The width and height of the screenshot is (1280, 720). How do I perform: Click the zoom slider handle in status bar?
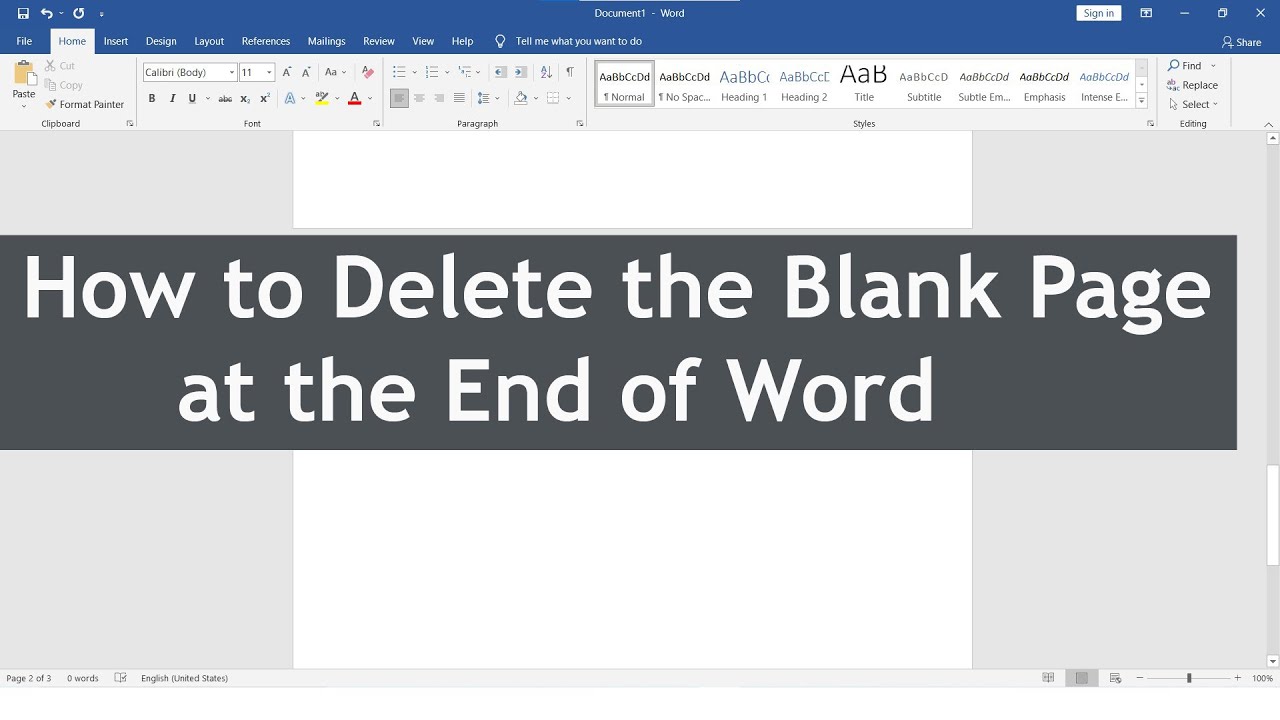click(x=1189, y=678)
